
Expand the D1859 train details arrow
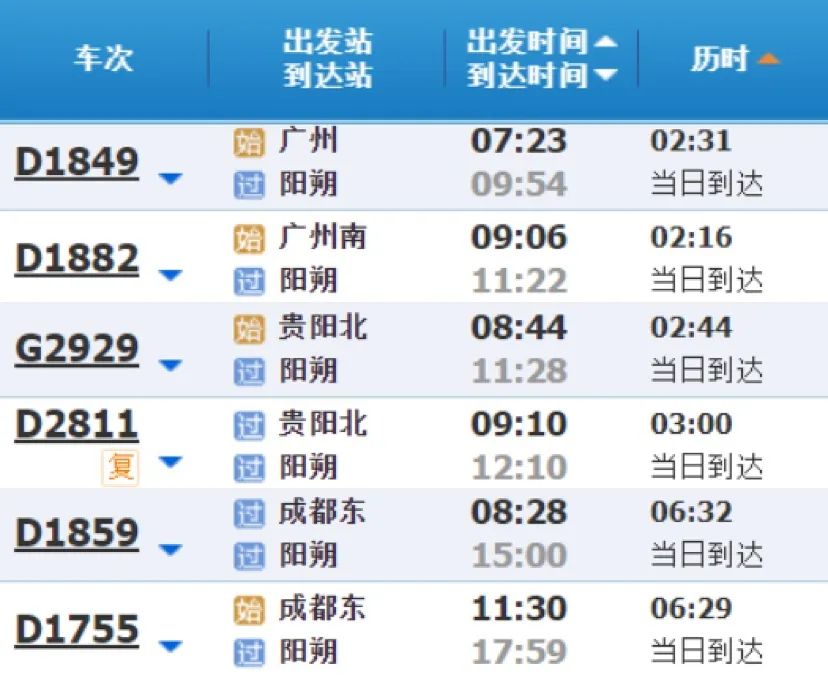(x=171, y=549)
